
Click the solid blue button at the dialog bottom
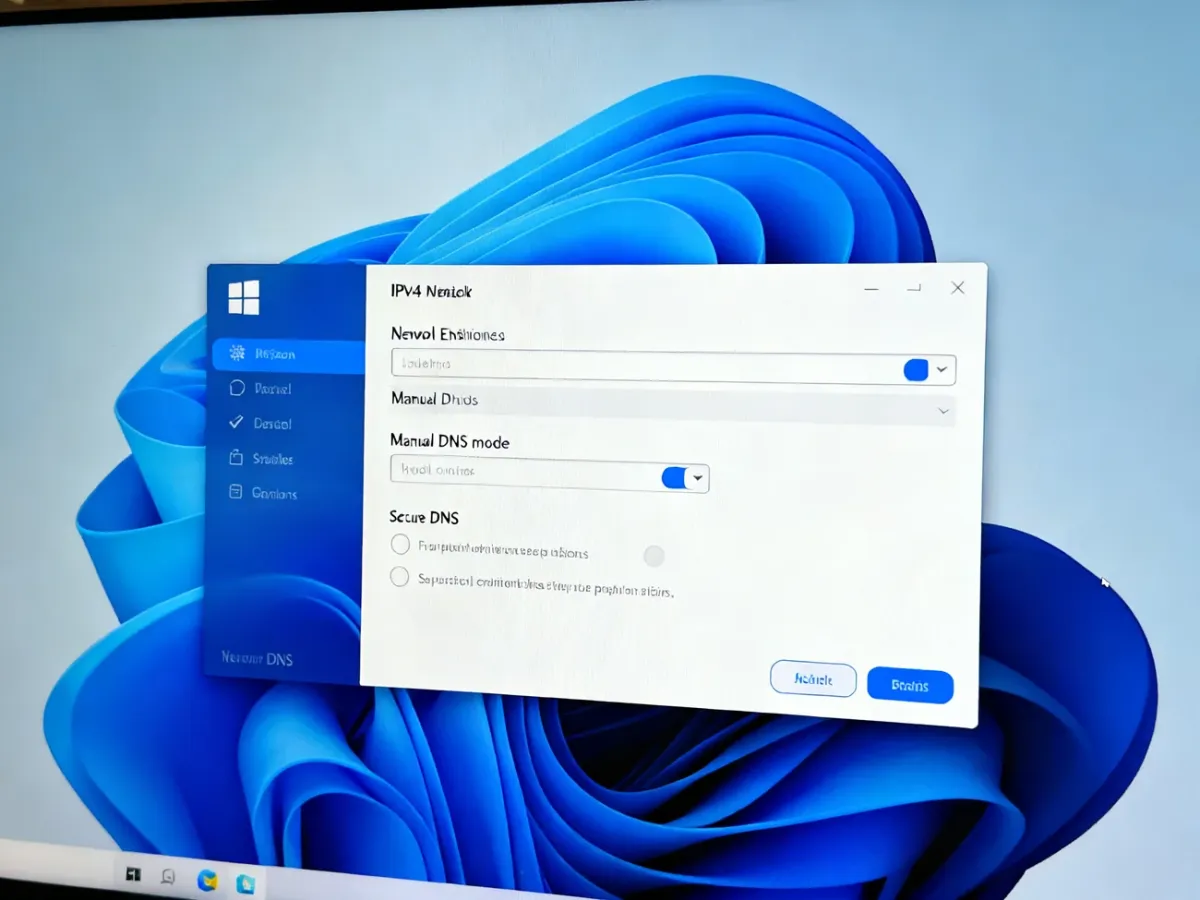[910, 686]
